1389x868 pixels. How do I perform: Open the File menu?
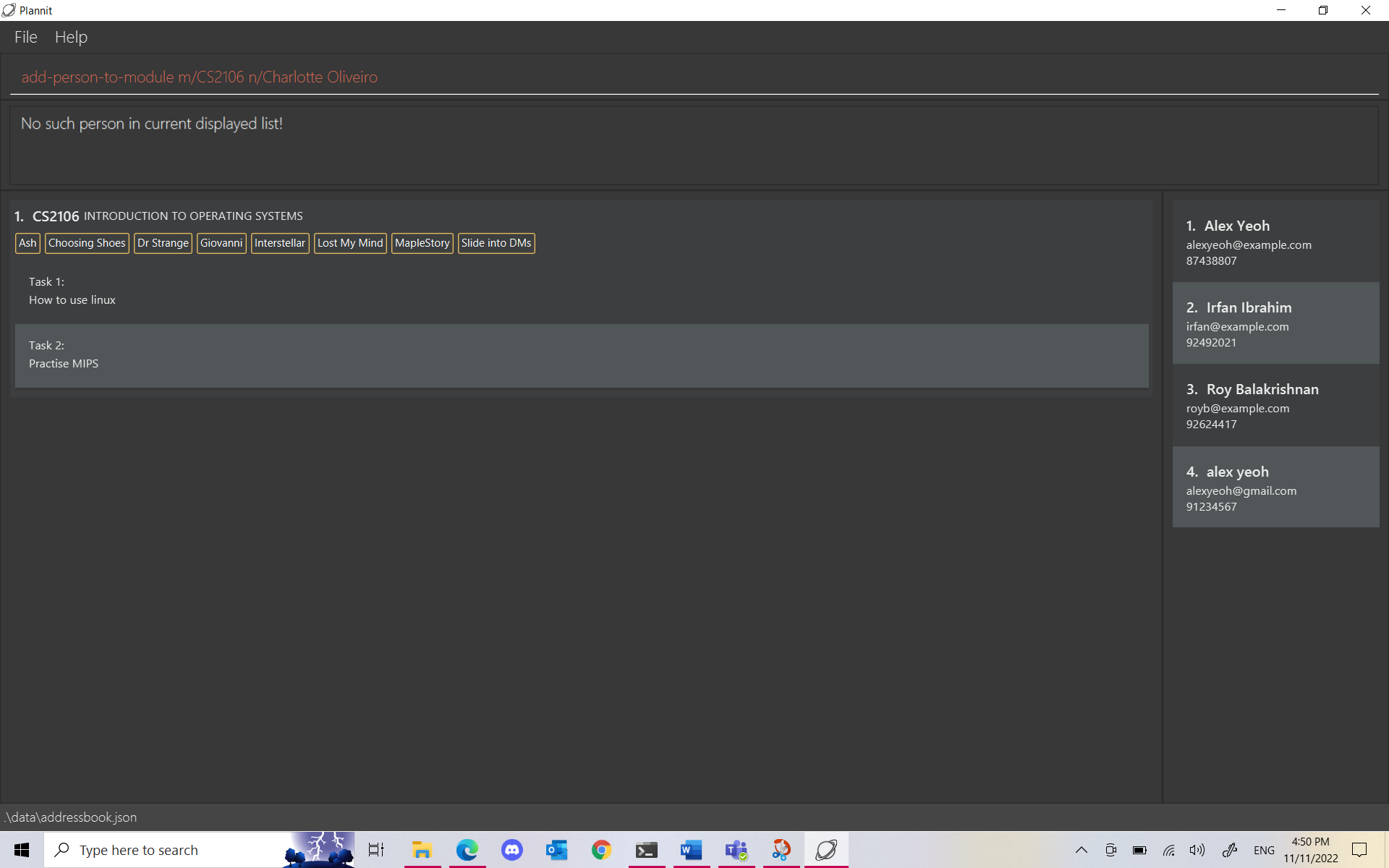click(x=25, y=37)
